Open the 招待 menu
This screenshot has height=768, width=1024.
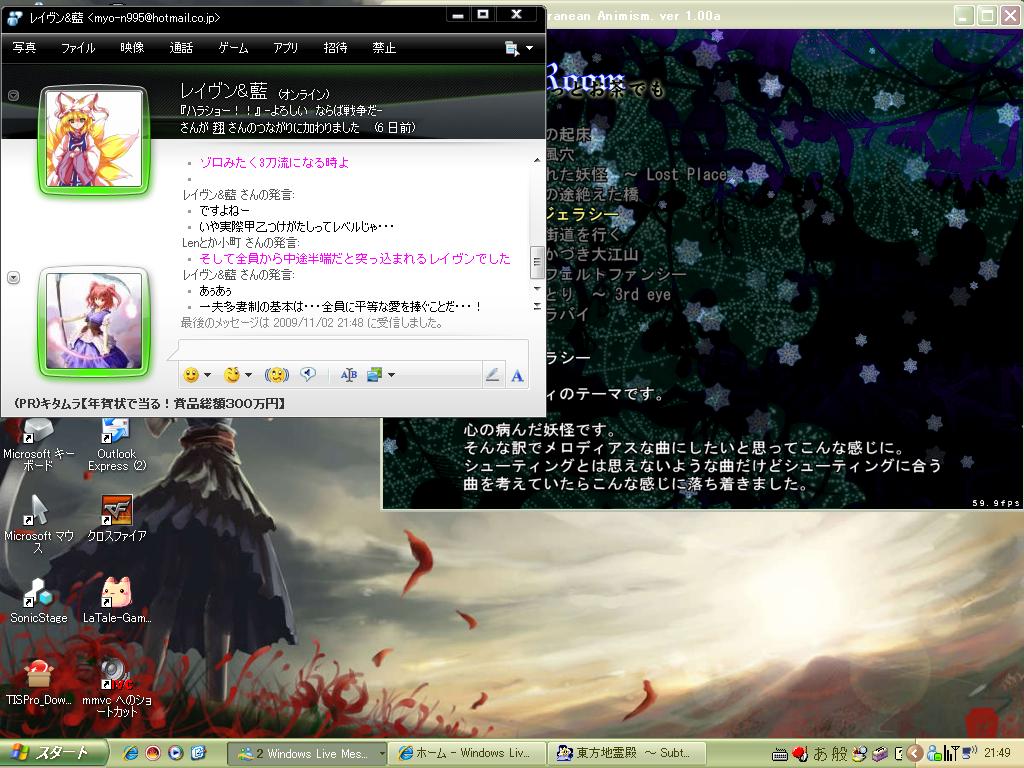point(335,48)
